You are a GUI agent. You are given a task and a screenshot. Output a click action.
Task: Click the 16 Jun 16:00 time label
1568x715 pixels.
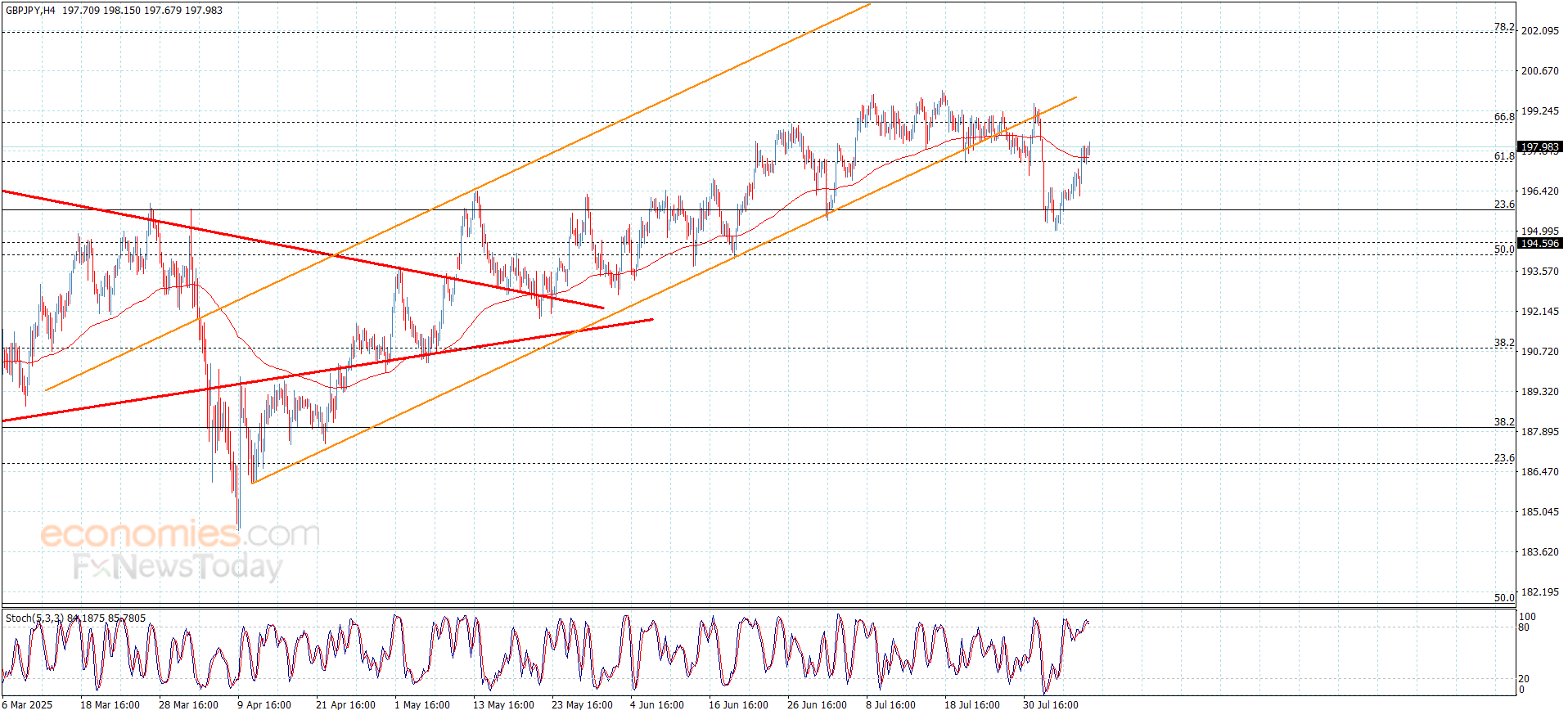click(738, 705)
